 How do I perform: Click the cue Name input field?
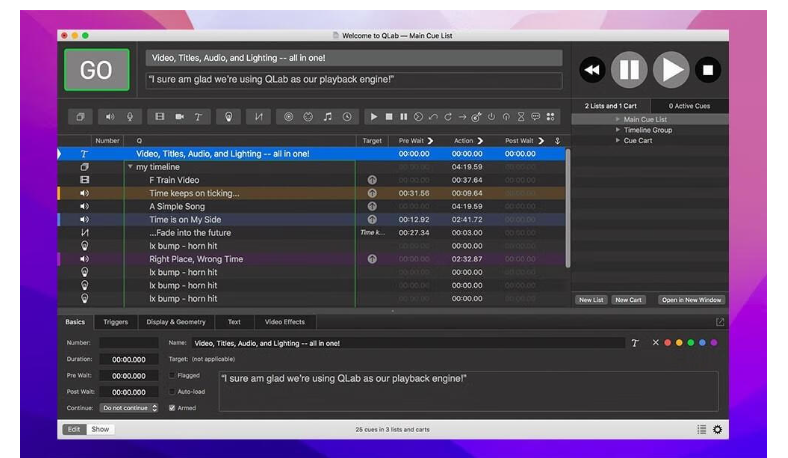pyautogui.click(x=408, y=343)
